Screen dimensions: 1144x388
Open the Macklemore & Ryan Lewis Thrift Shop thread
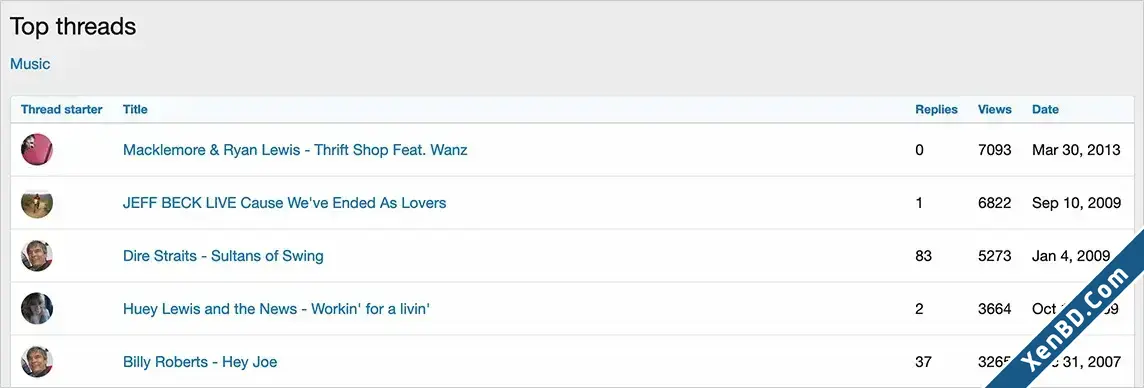pyautogui.click(x=295, y=150)
